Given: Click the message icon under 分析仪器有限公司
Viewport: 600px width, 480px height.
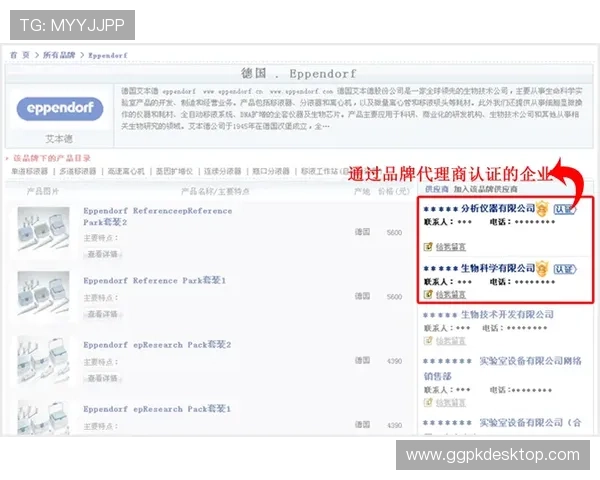Looking at the screenshot, I should click(x=428, y=247).
